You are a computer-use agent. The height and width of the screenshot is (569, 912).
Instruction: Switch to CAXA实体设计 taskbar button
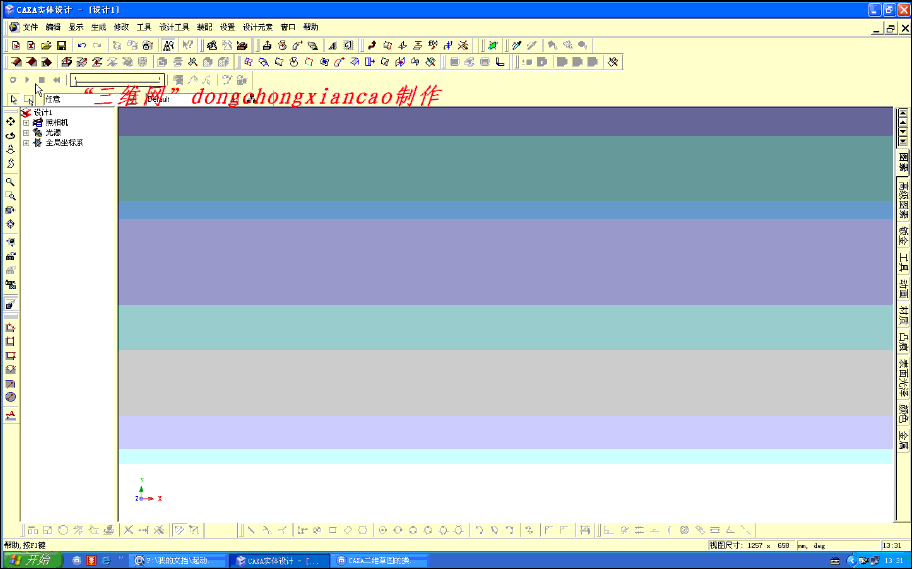point(278,561)
